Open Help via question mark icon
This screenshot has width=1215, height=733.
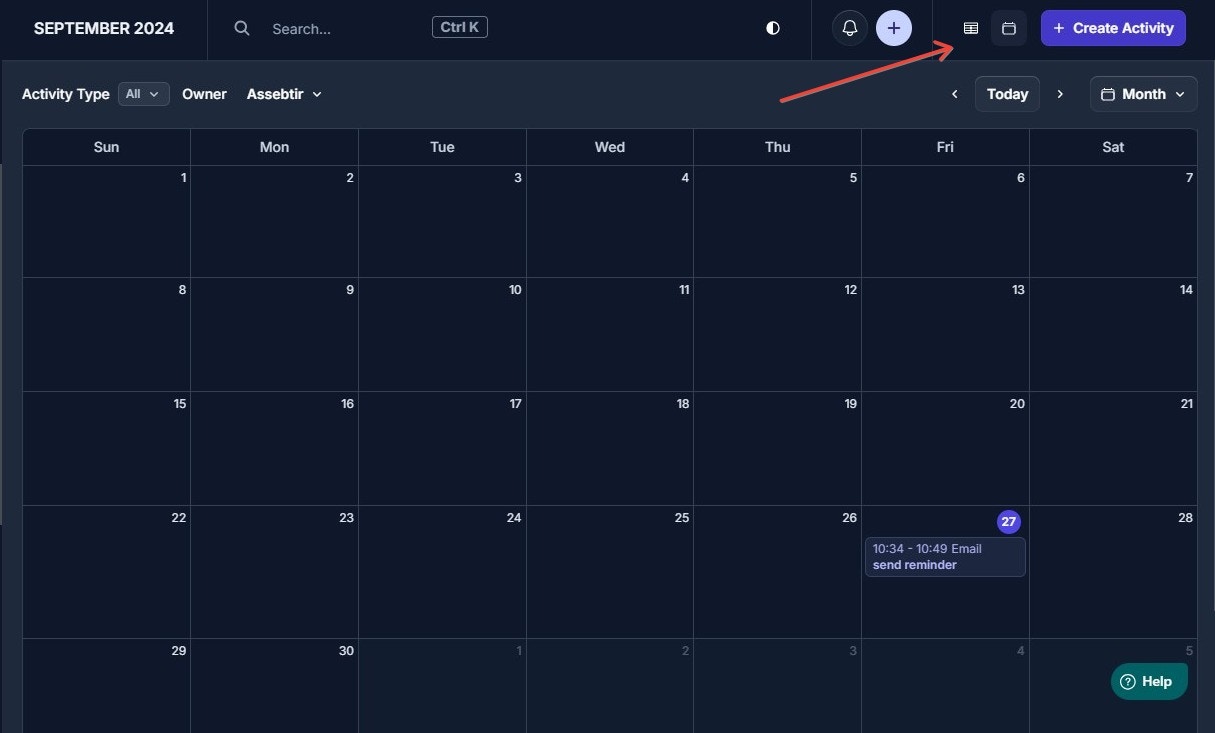(1128, 681)
